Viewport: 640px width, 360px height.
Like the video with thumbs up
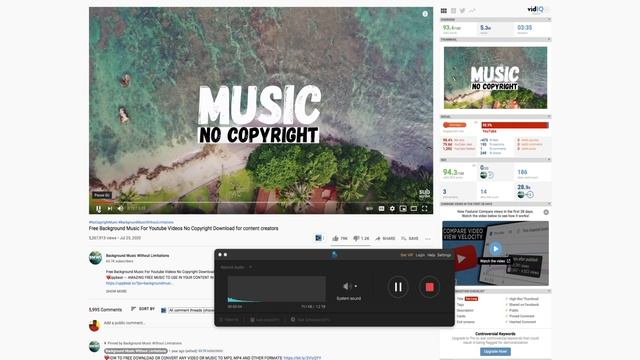tap(340, 238)
